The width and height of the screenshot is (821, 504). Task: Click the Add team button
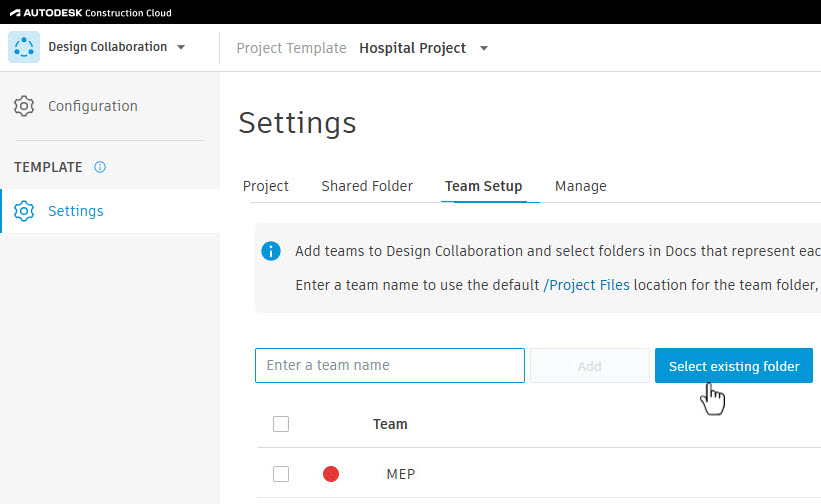(590, 366)
